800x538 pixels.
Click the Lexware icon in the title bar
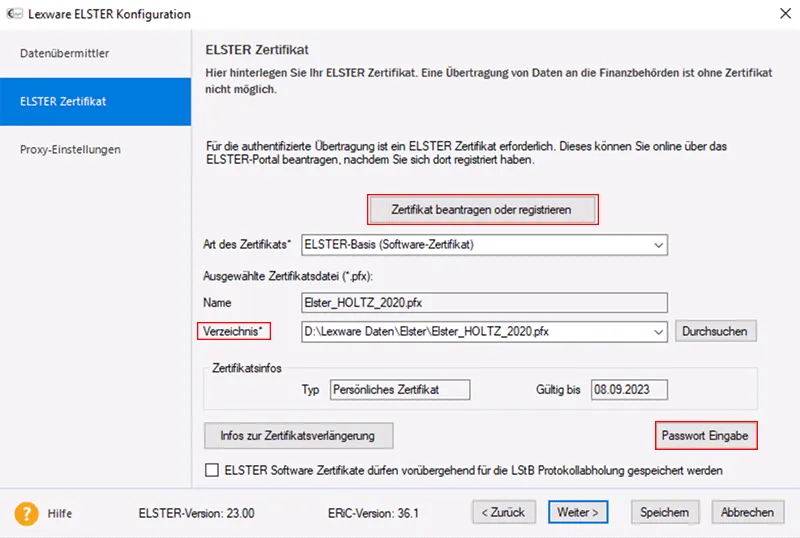(14, 14)
